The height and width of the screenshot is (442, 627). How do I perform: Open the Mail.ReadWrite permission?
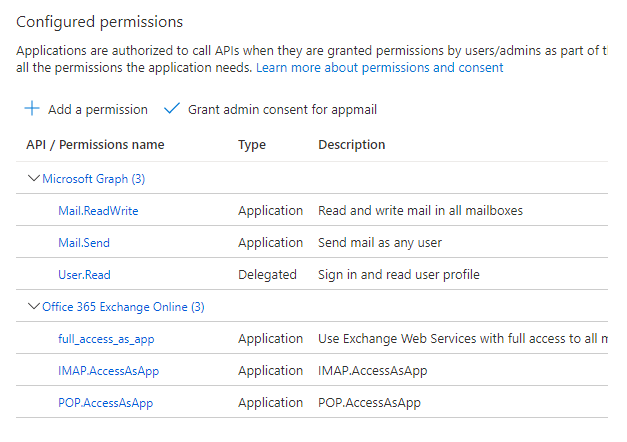coord(98,211)
